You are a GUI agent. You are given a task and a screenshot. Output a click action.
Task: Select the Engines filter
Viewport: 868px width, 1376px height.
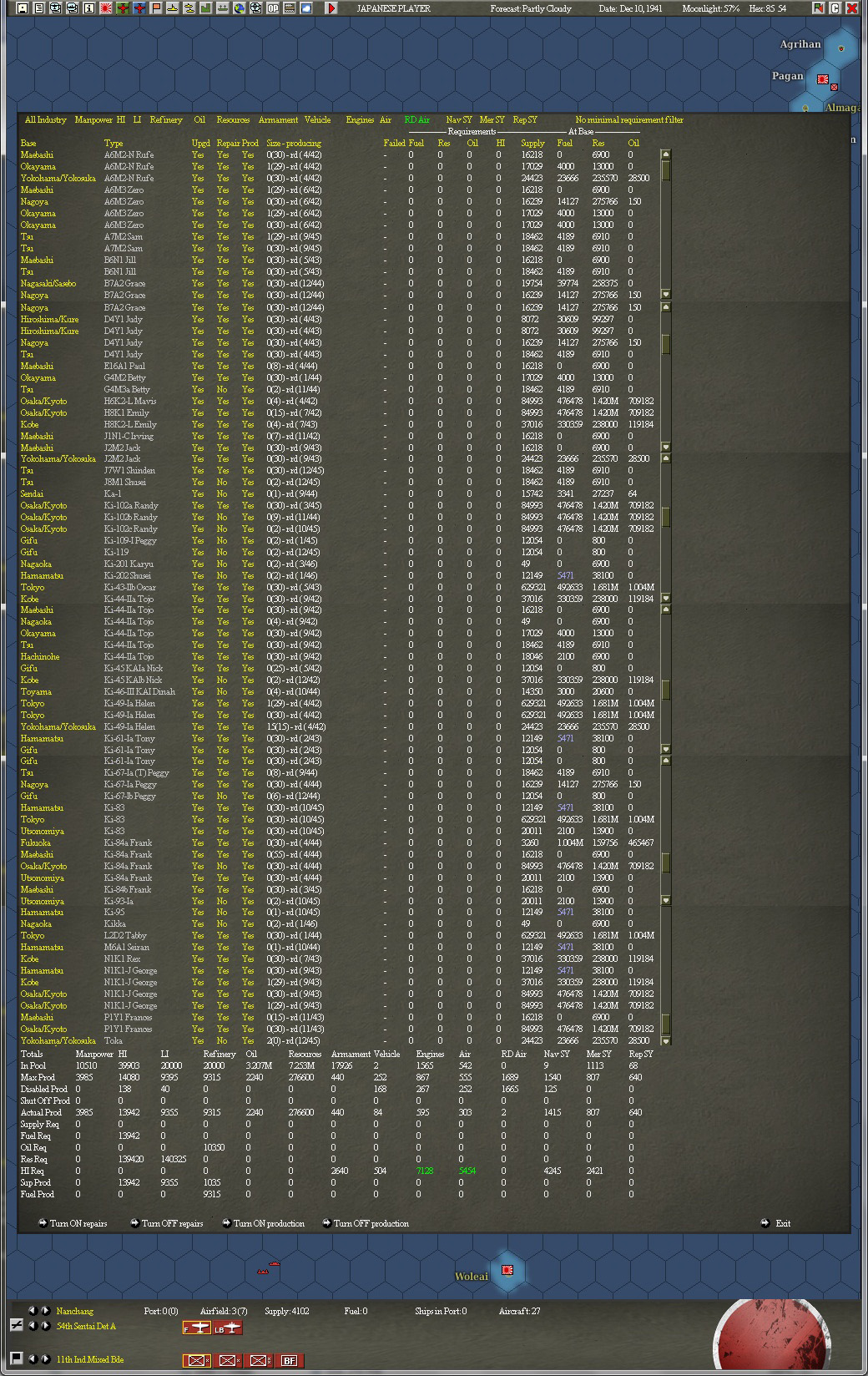(x=360, y=119)
